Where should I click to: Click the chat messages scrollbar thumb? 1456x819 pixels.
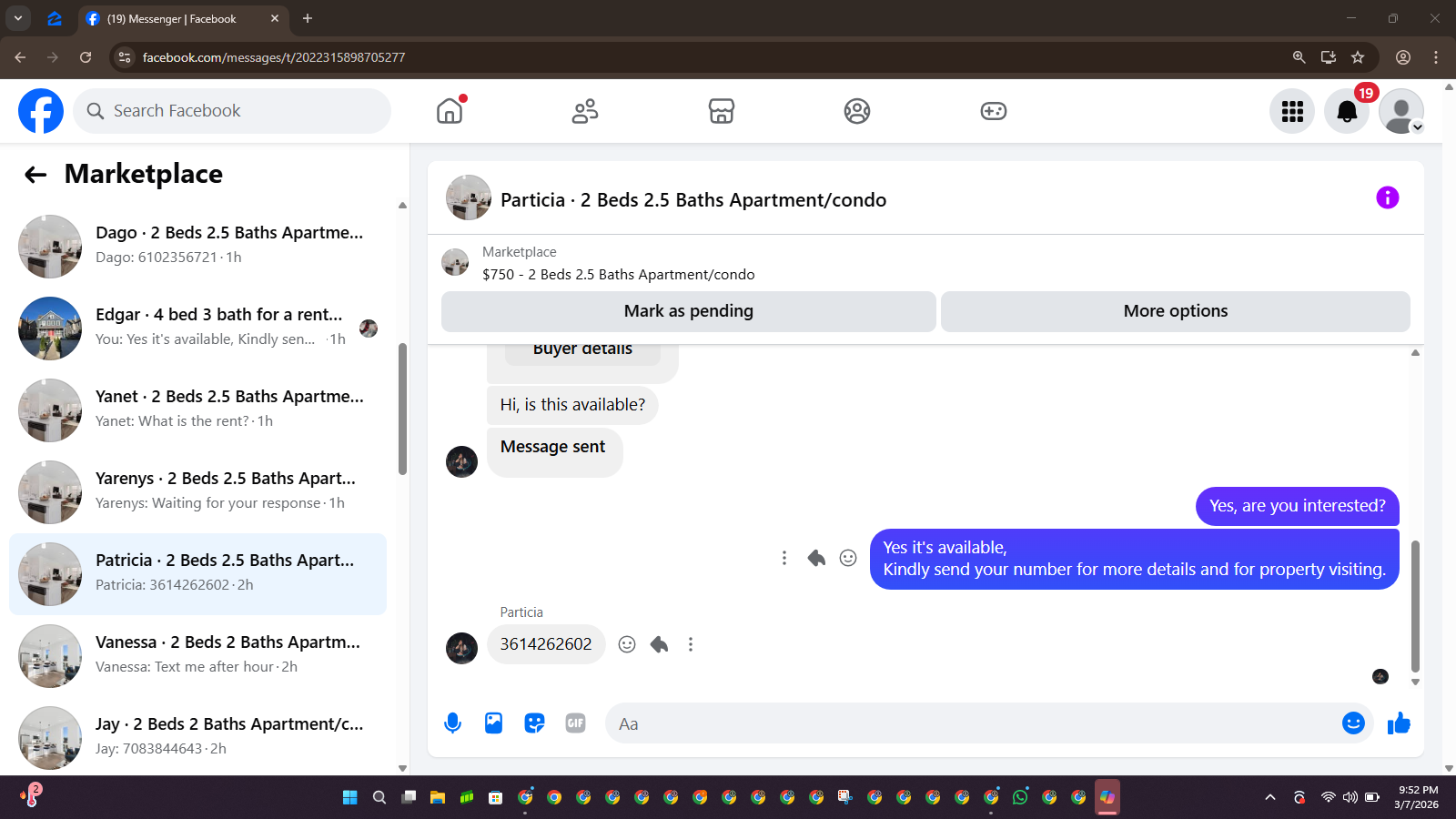[1415, 606]
